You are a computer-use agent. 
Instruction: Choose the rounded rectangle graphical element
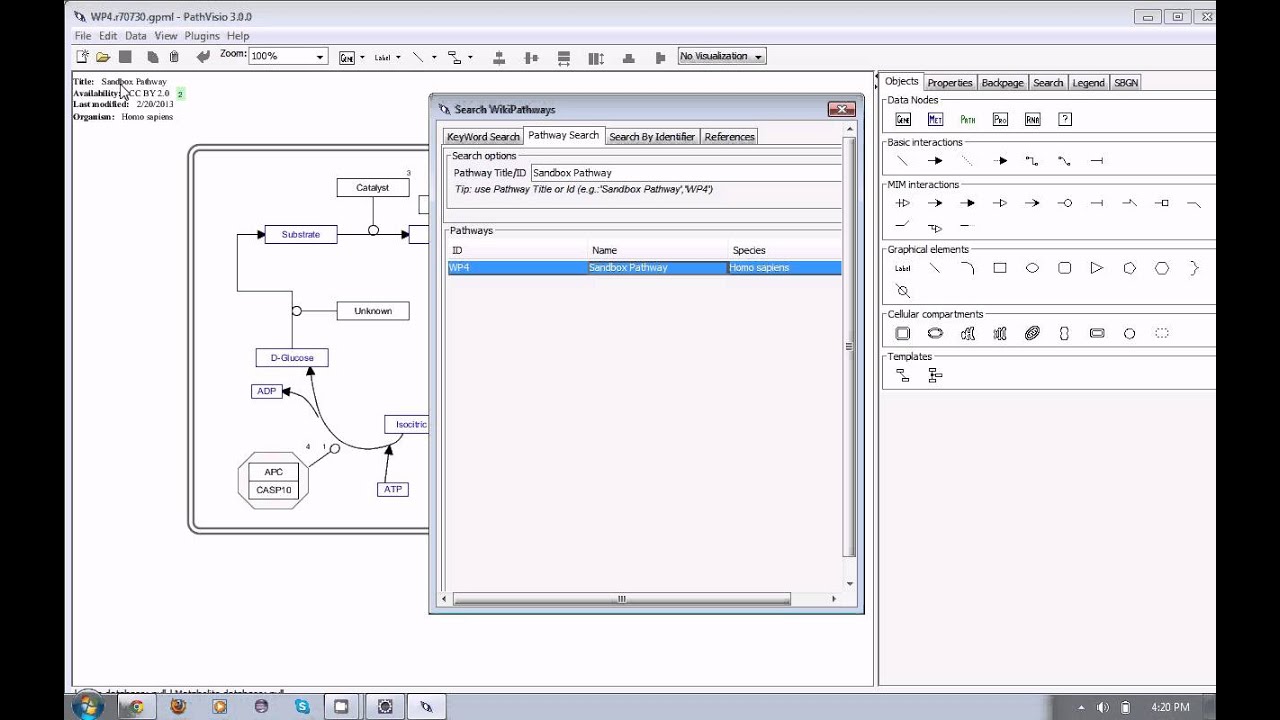[1065, 268]
